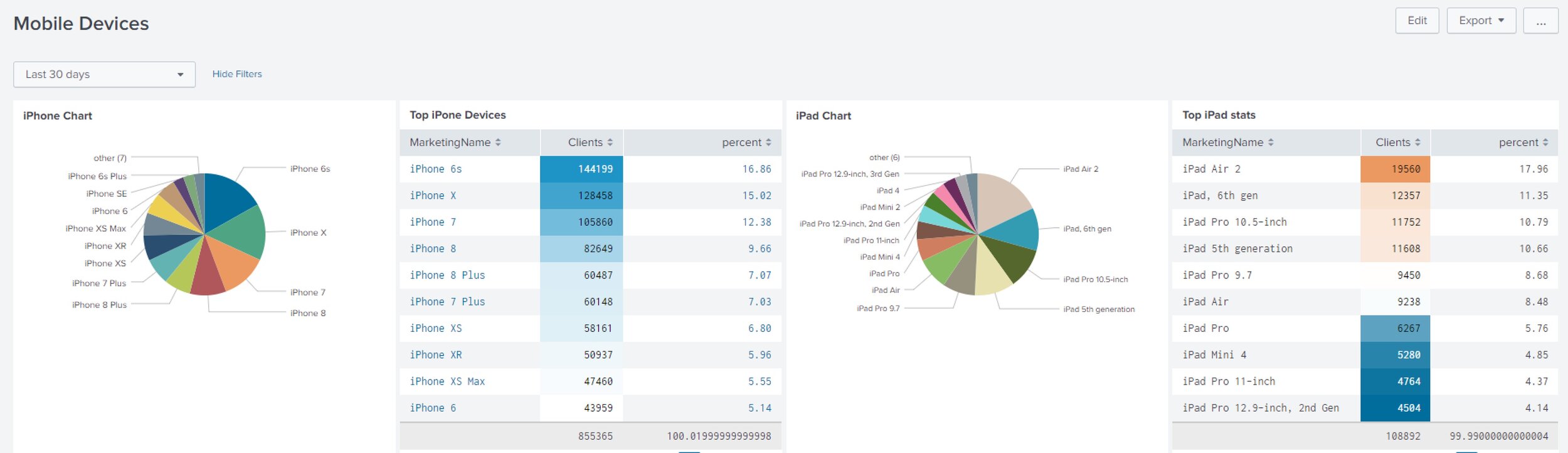Click the Edit dashboard button

tap(1417, 21)
